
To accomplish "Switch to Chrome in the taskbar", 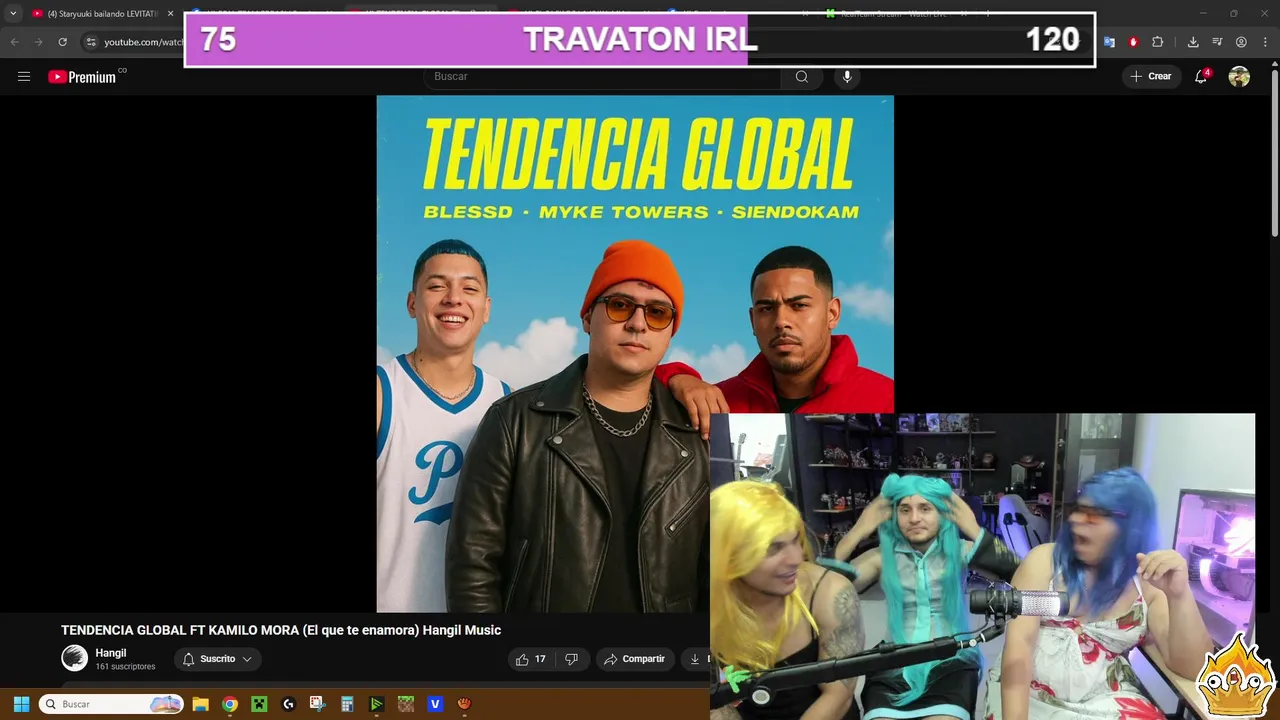I will click(229, 704).
